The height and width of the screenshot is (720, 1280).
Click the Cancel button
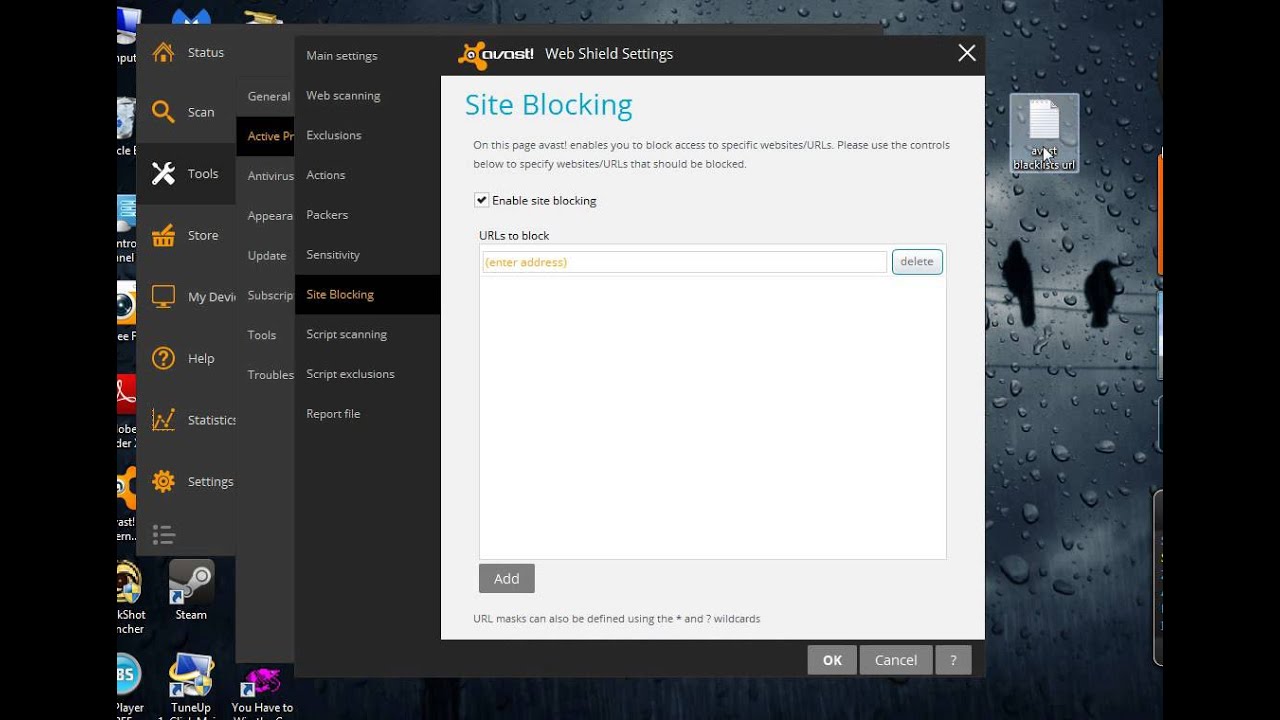[x=896, y=659]
